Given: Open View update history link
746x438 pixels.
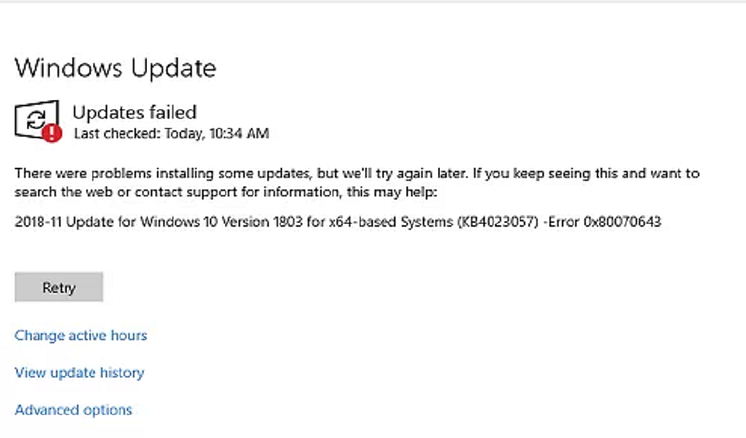Looking at the screenshot, I should tap(79, 372).
